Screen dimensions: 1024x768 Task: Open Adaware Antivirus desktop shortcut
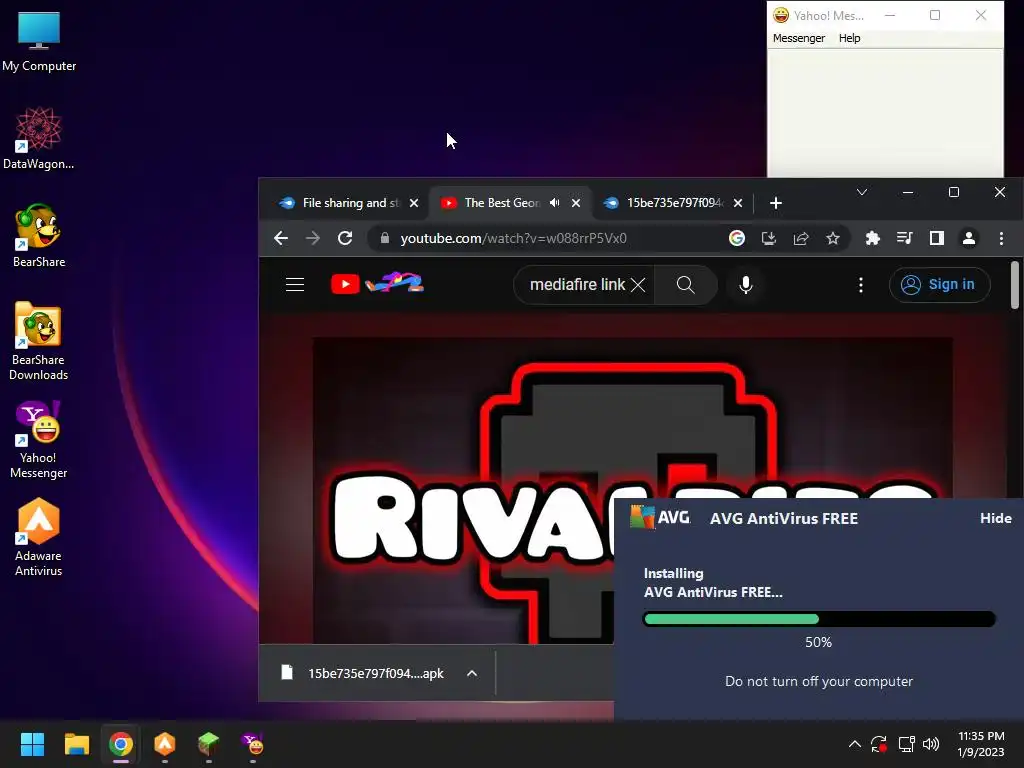[x=39, y=537]
